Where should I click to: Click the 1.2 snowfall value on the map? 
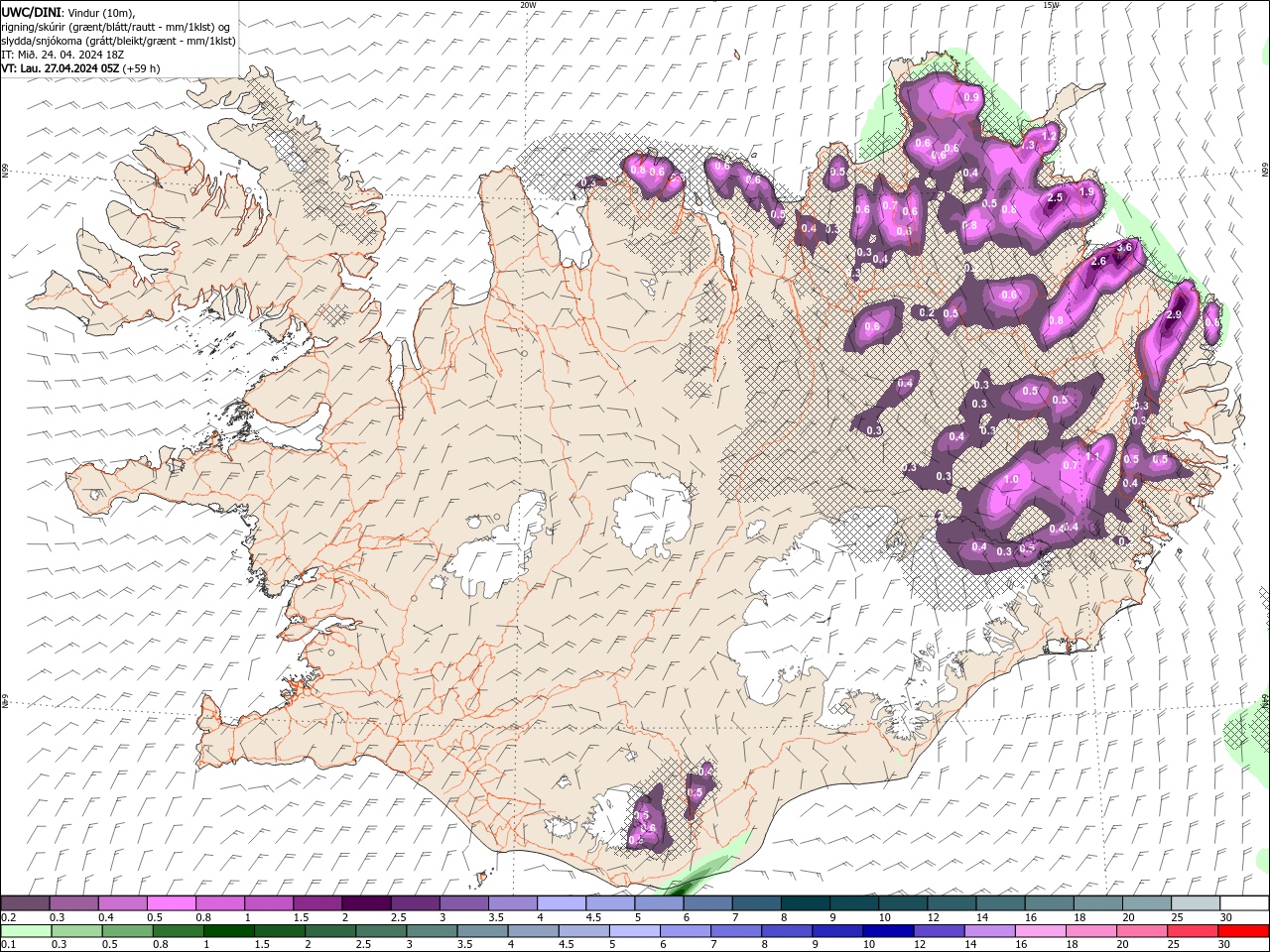tap(1050, 134)
